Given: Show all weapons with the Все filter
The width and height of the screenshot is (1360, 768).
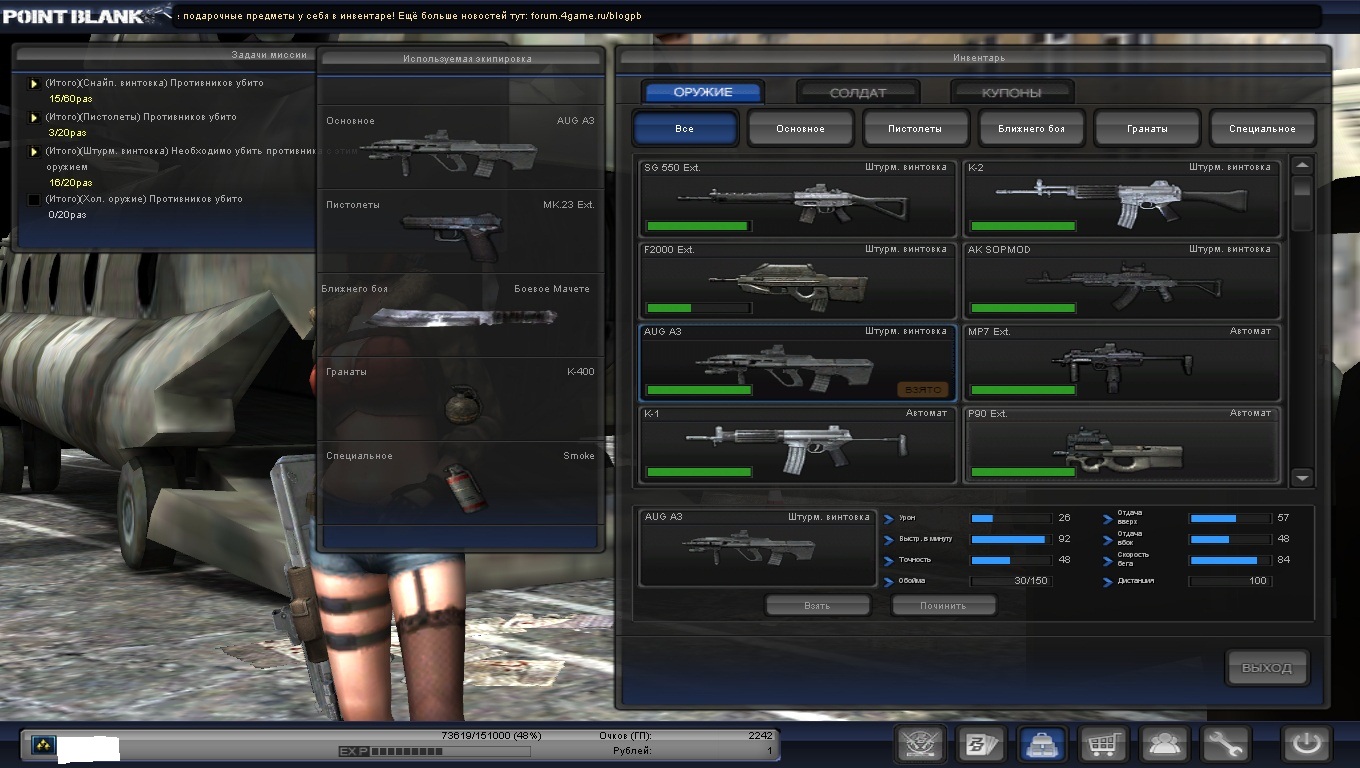Looking at the screenshot, I should tap(685, 129).
